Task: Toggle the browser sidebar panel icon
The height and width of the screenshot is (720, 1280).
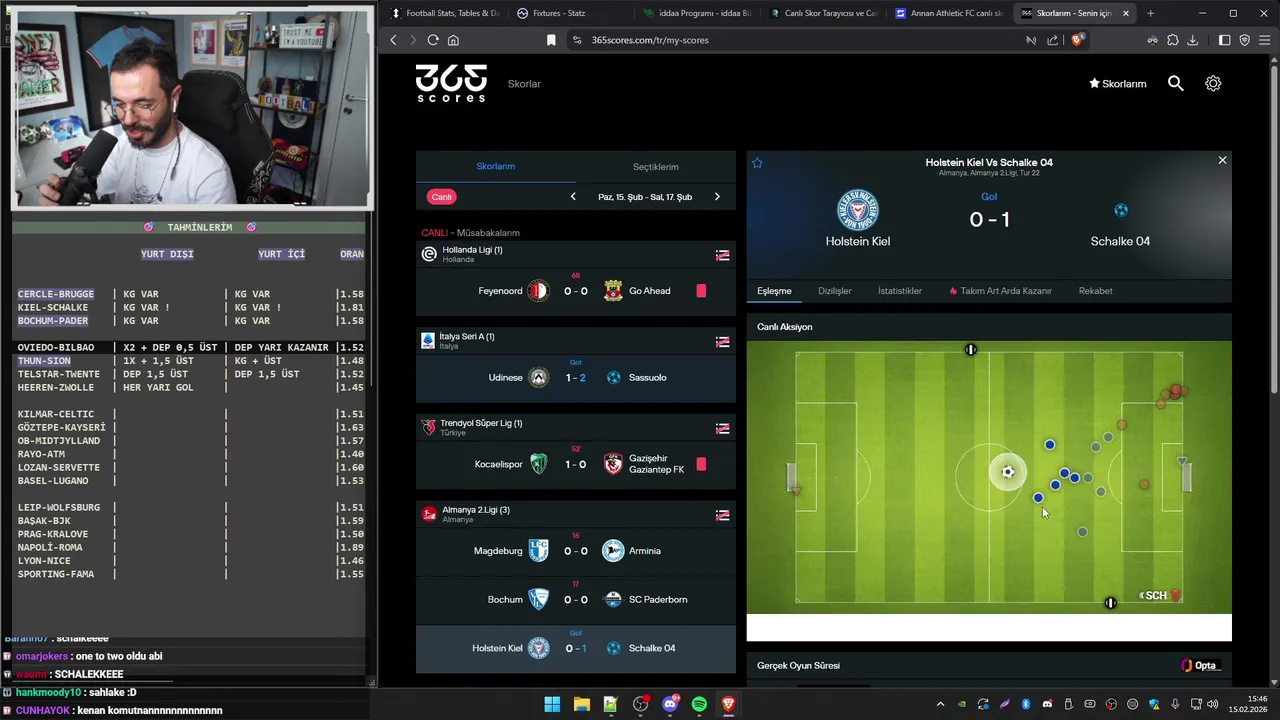Action: pyautogui.click(x=1224, y=40)
